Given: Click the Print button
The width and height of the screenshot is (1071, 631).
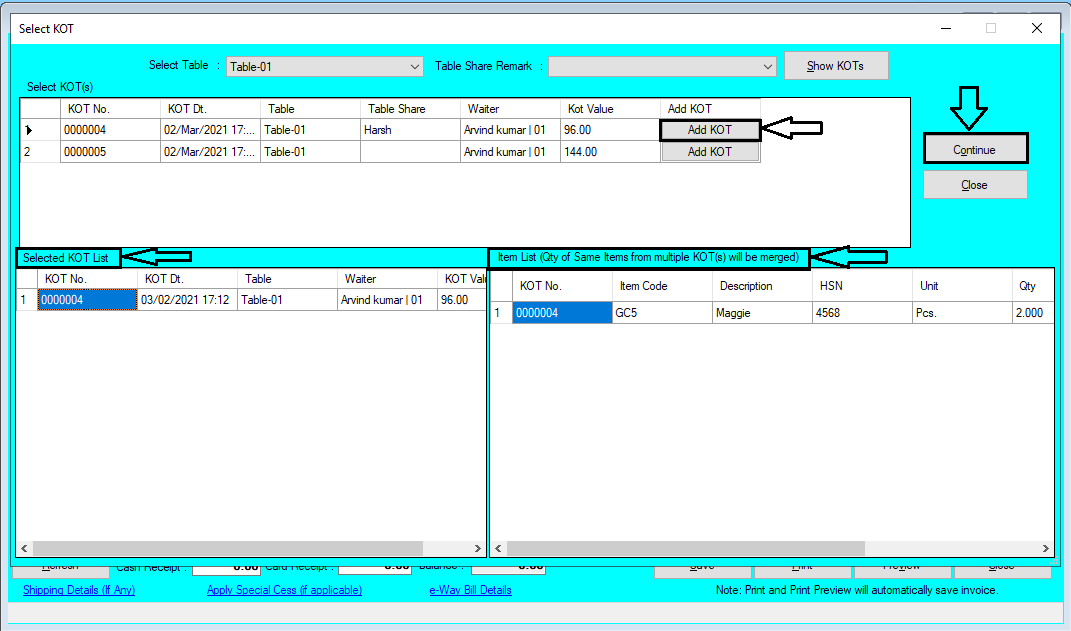Looking at the screenshot, I should (x=802, y=566).
